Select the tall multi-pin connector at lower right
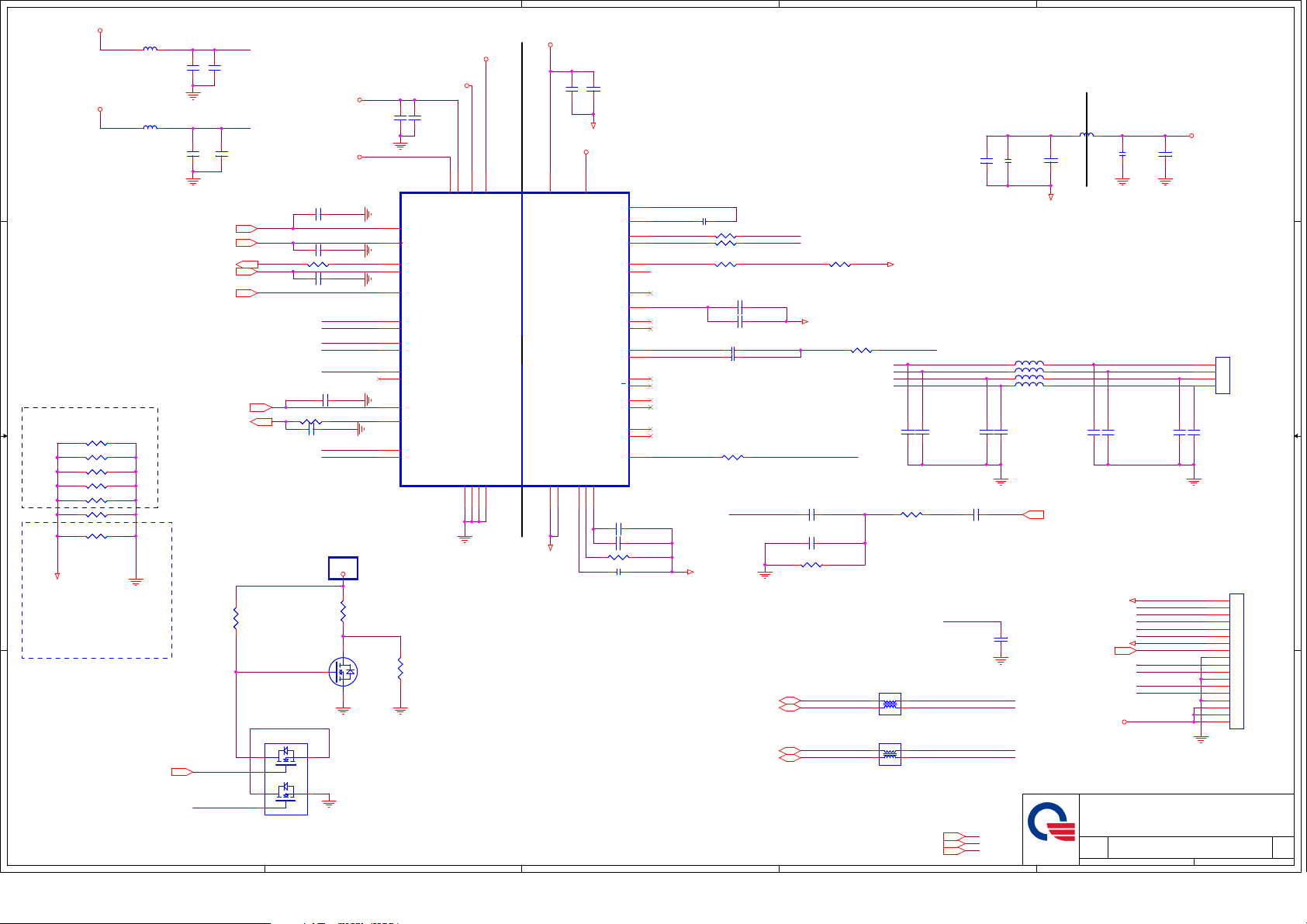 (1236, 661)
